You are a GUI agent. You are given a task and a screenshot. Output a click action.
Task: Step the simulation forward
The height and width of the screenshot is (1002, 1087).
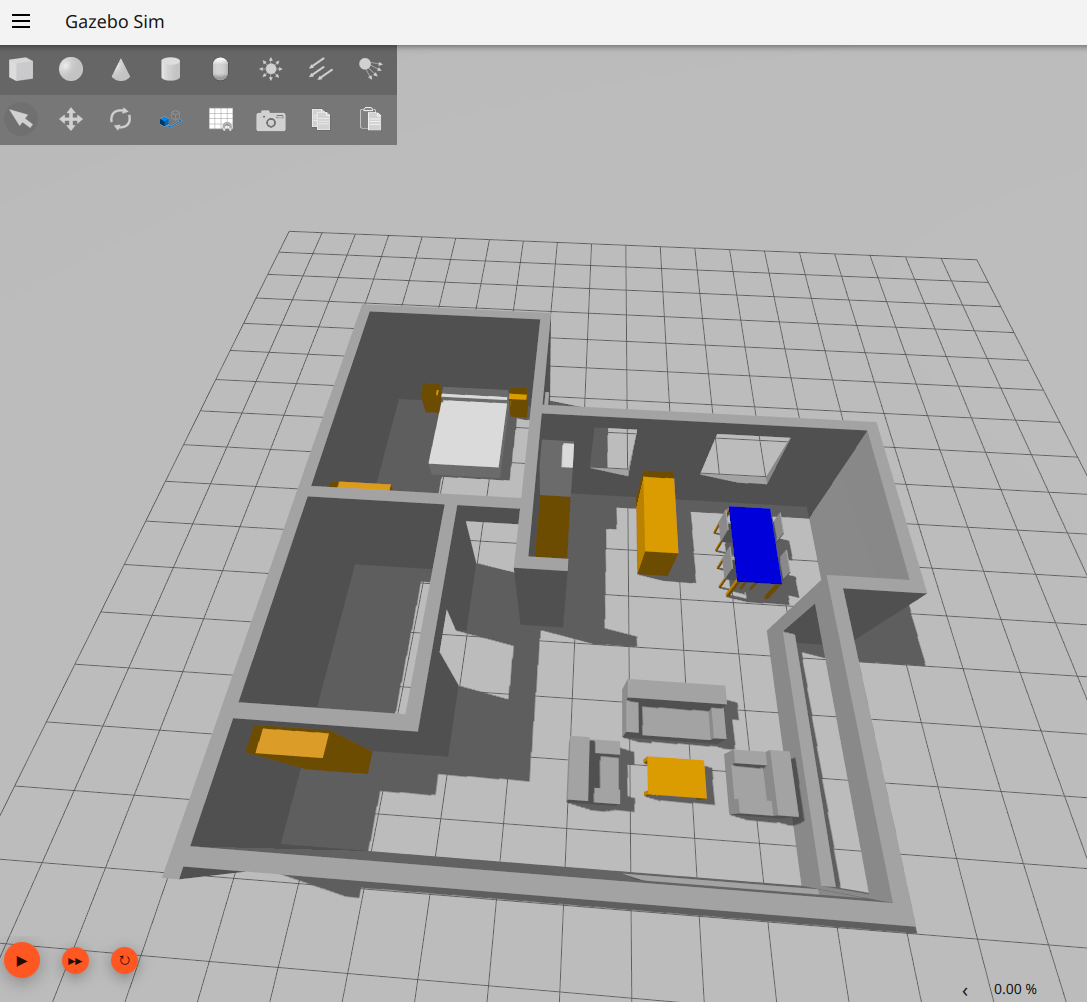(x=75, y=961)
